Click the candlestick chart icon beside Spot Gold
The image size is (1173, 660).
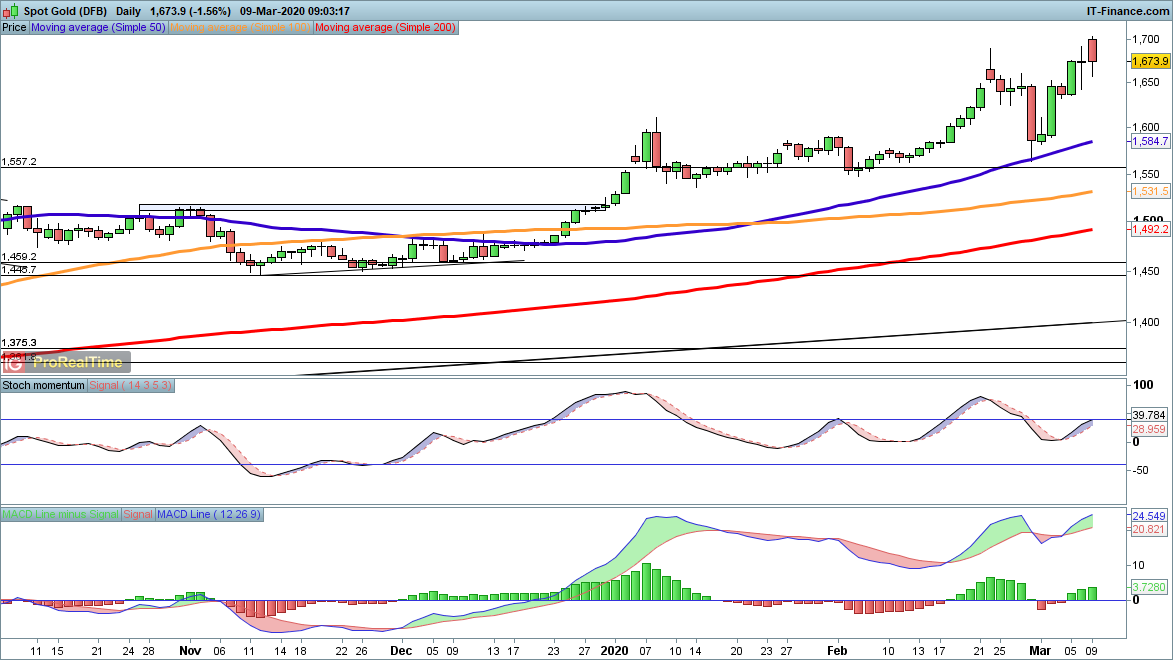(x=10, y=11)
